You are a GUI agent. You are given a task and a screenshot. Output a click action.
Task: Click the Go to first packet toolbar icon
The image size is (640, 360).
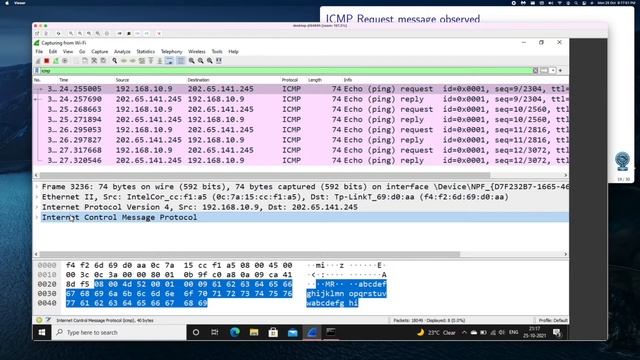coord(151,61)
